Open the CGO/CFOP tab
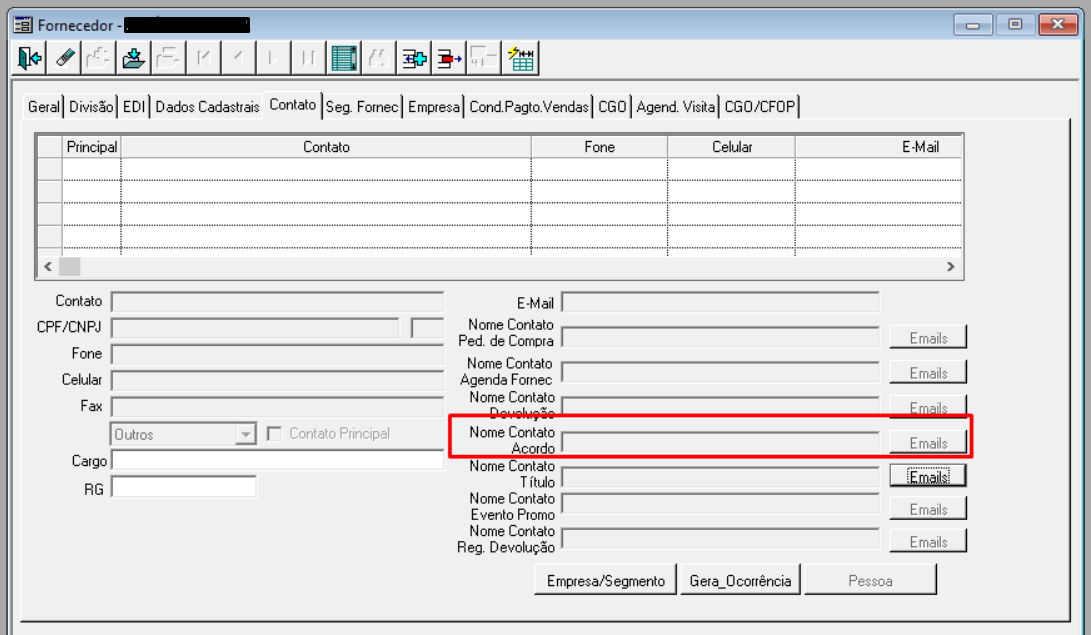Viewport: 1091px width, 635px height. tap(759, 106)
